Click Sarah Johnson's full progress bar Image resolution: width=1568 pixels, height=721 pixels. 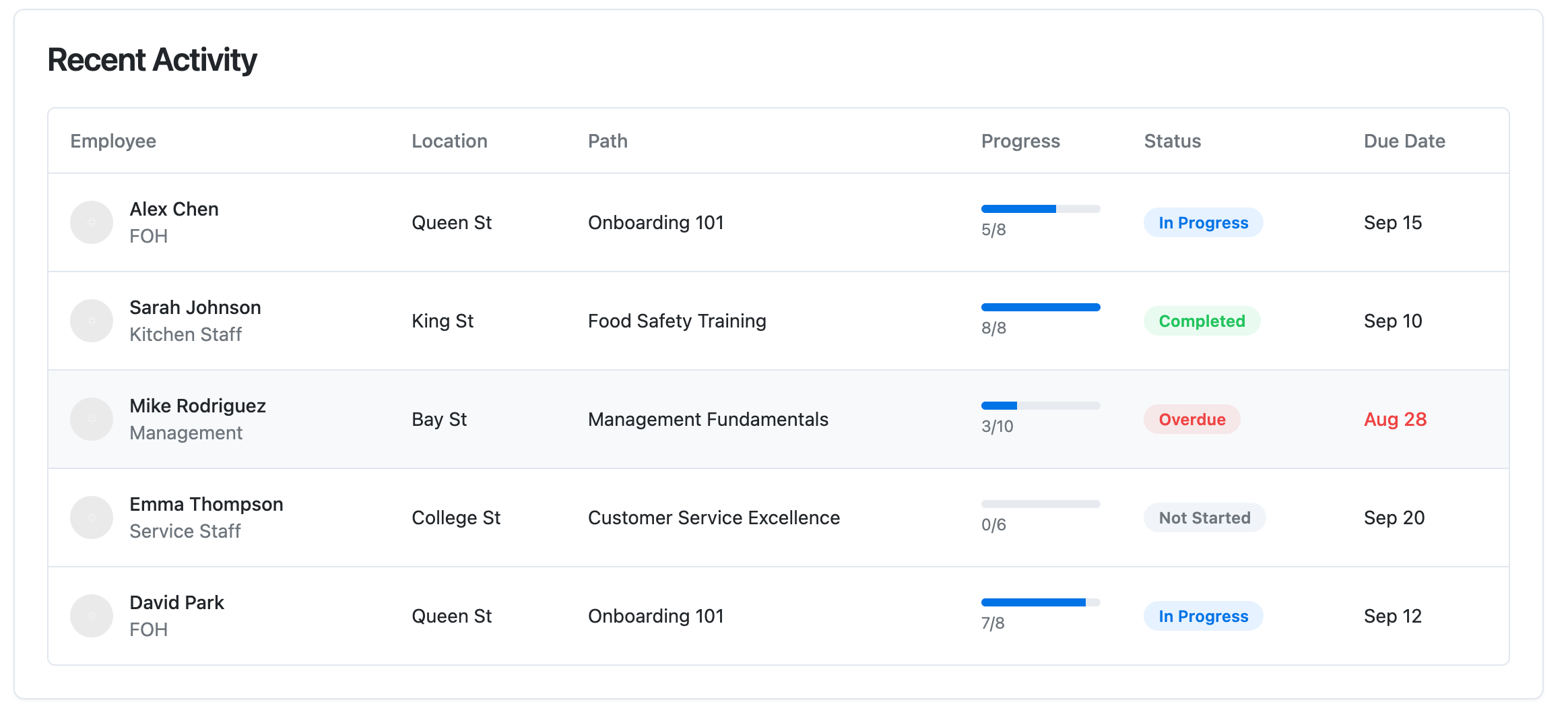(1040, 307)
